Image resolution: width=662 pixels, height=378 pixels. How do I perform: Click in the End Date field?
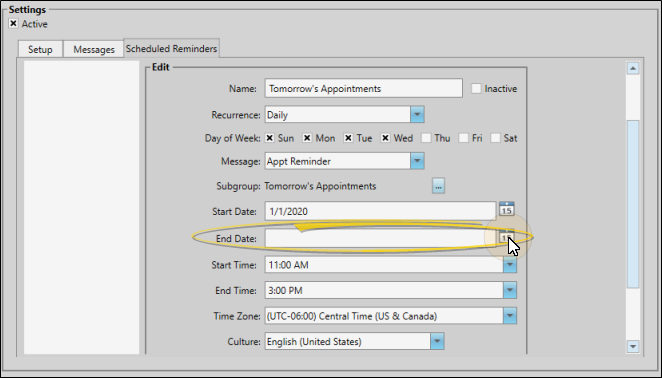coord(380,238)
